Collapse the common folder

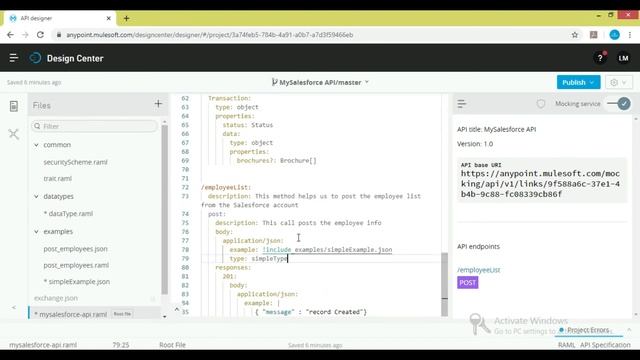tap(36, 145)
